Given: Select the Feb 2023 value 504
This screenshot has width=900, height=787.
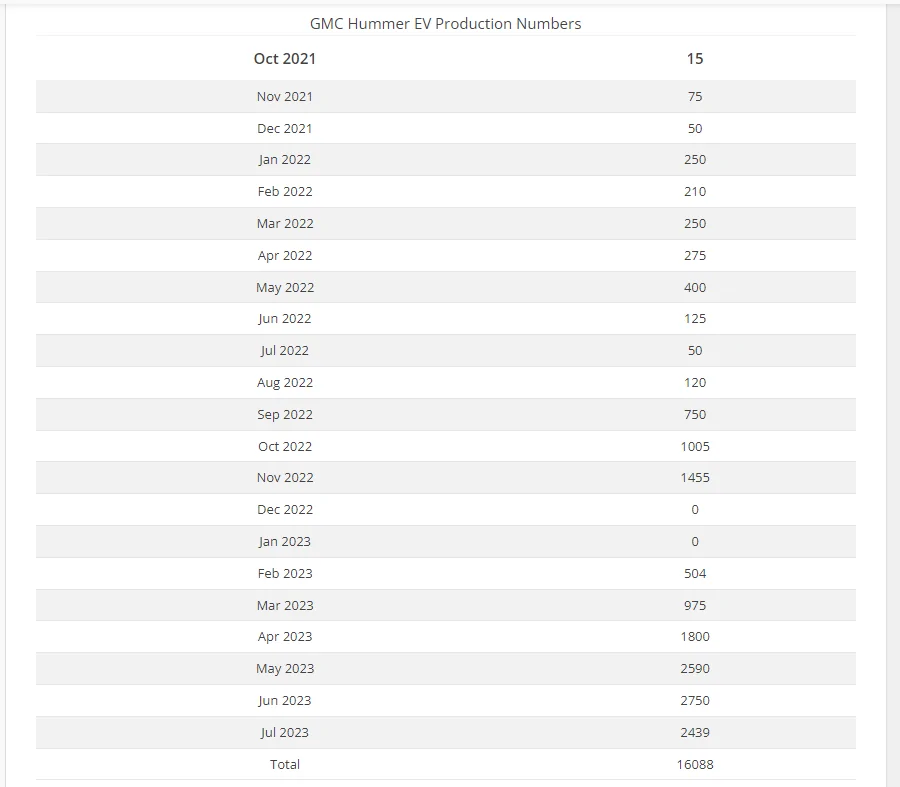Looking at the screenshot, I should coord(695,573).
